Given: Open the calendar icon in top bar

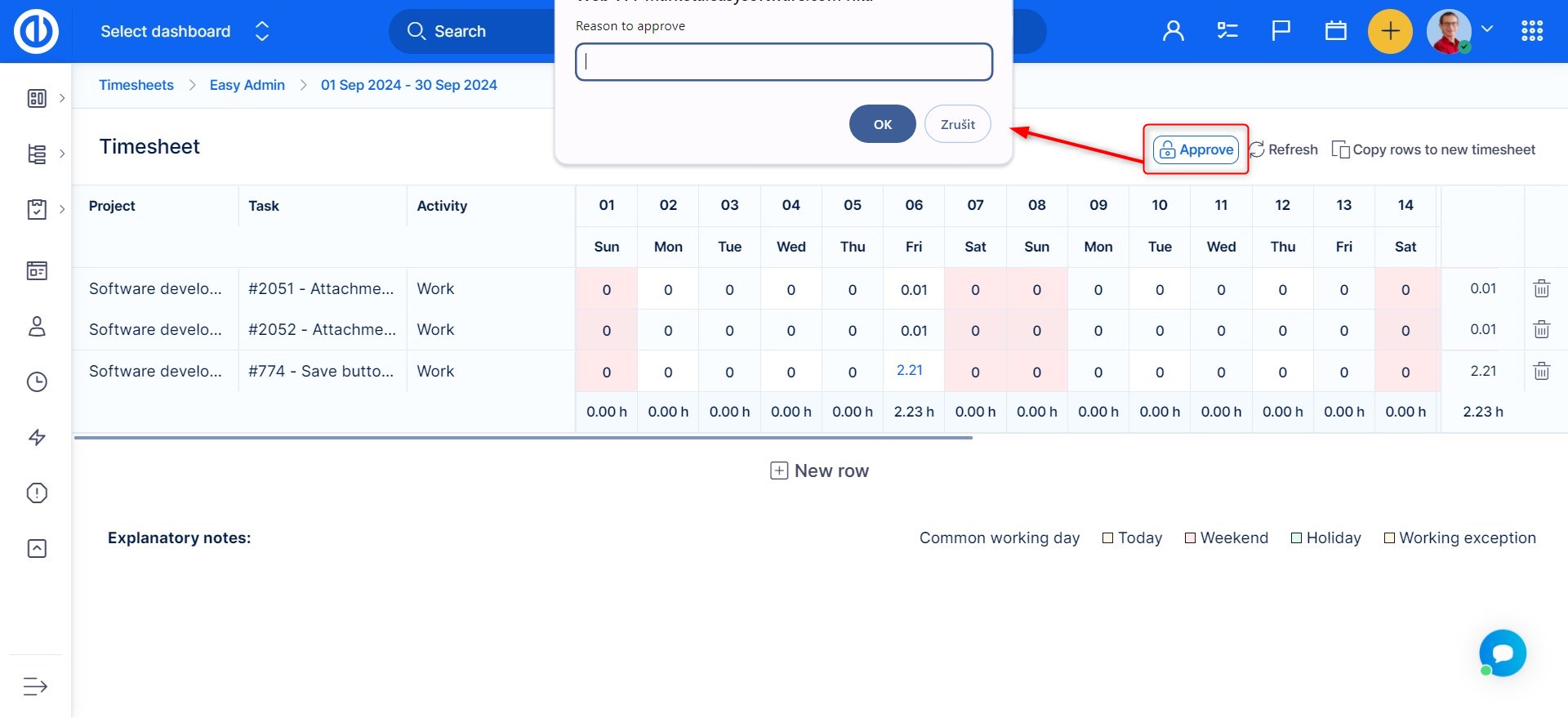Looking at the screenshot, I should click(1335, 32).
